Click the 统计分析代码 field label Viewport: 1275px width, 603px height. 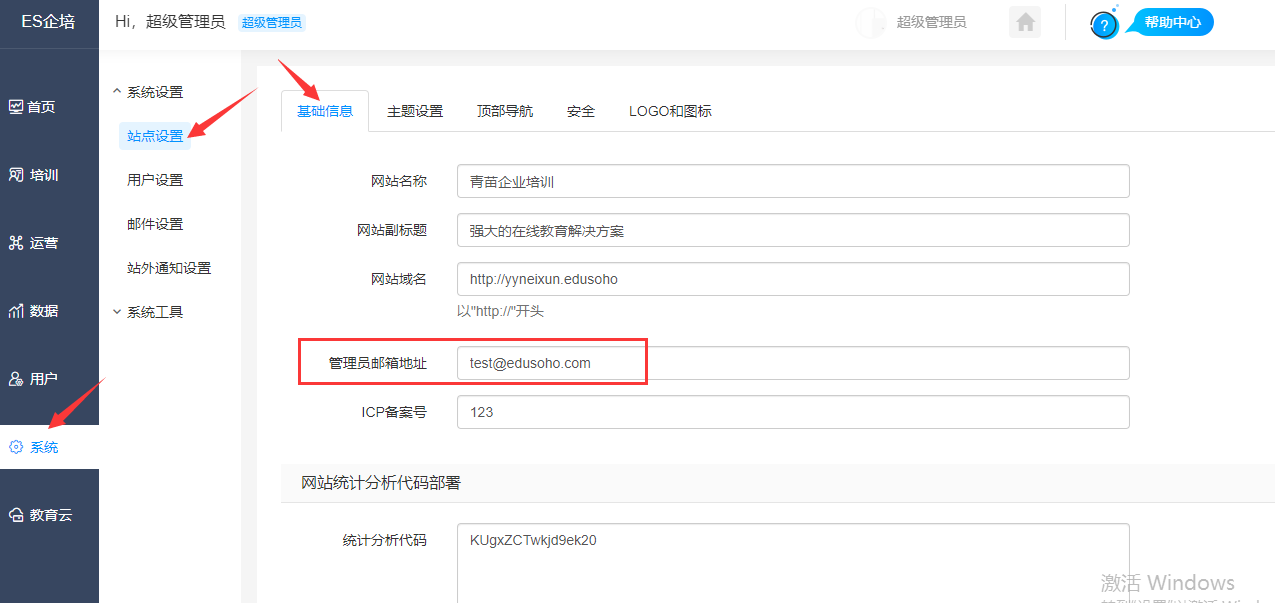(x=385, y=540)
